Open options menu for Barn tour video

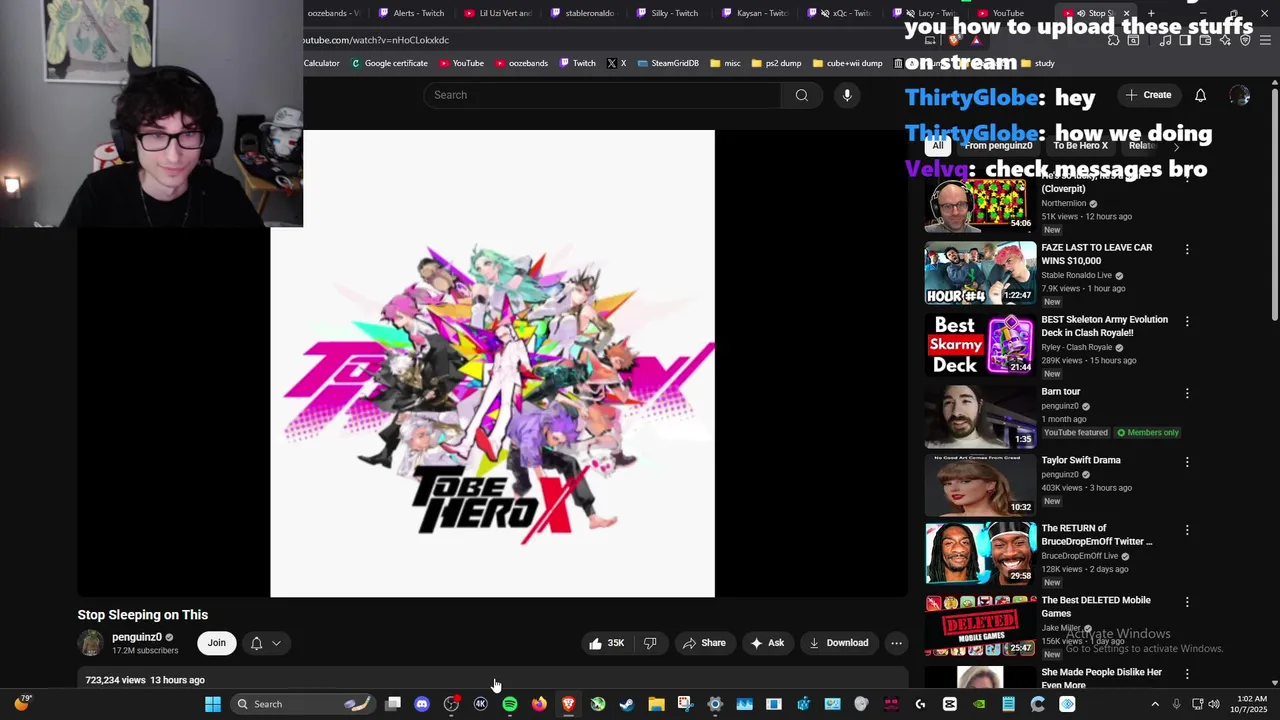click(x=1187, y=393)
